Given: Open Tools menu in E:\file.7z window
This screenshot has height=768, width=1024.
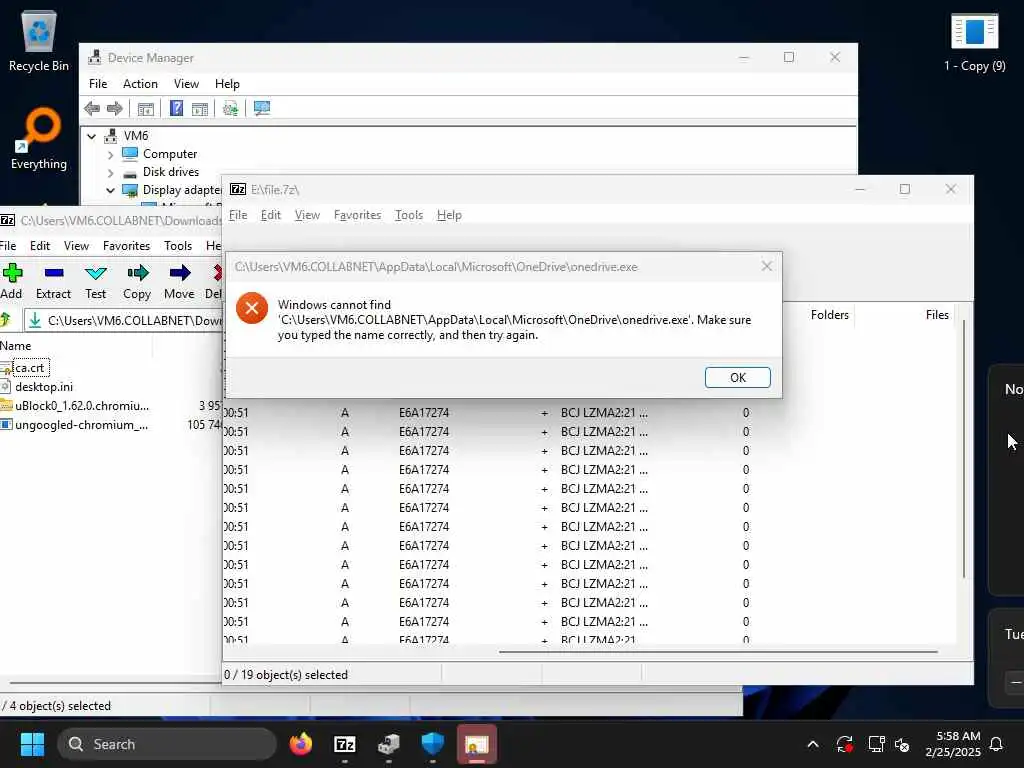Looking at the screenshot, I should coord(409,215).
